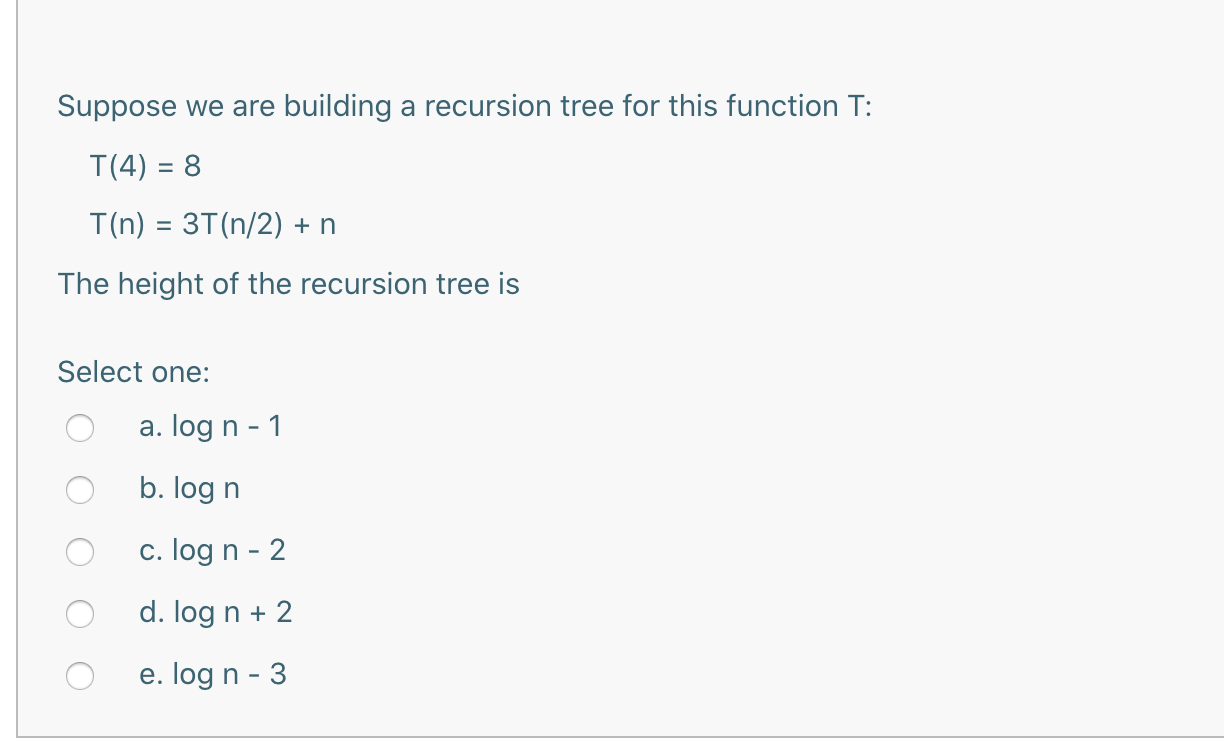Click the equation 'T(4) = 8'
The height and width of the screenshot is (742, 1224).
point(144,166)
